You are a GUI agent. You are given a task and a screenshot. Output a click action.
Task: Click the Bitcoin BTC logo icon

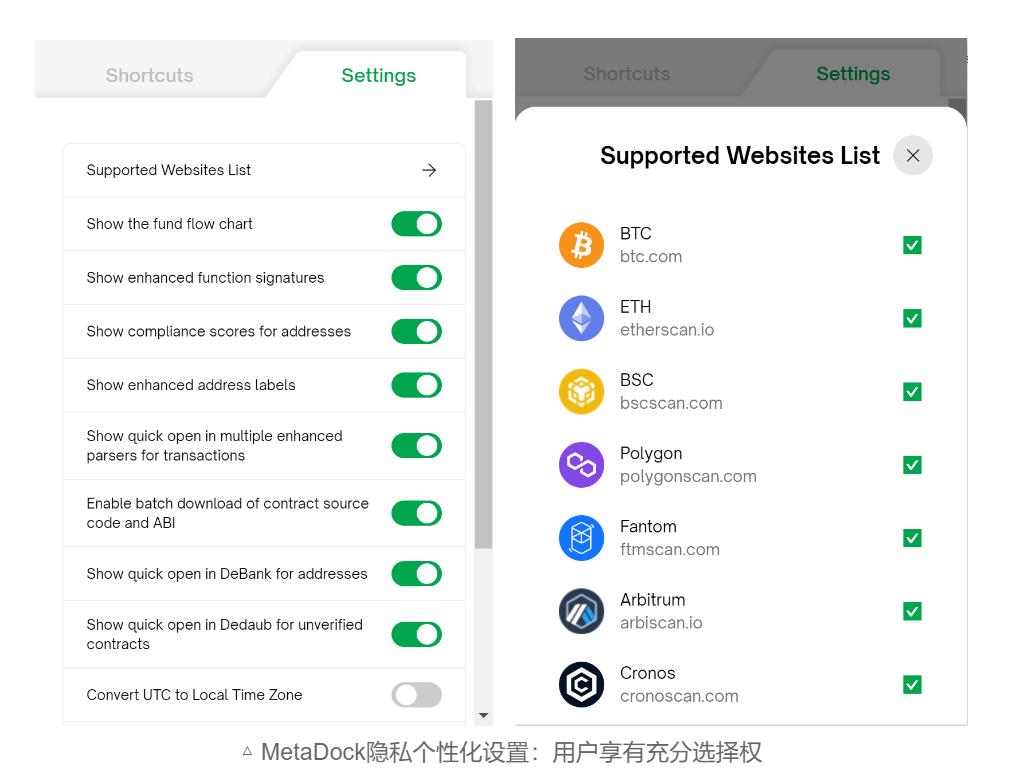click(x=581, y=245)
